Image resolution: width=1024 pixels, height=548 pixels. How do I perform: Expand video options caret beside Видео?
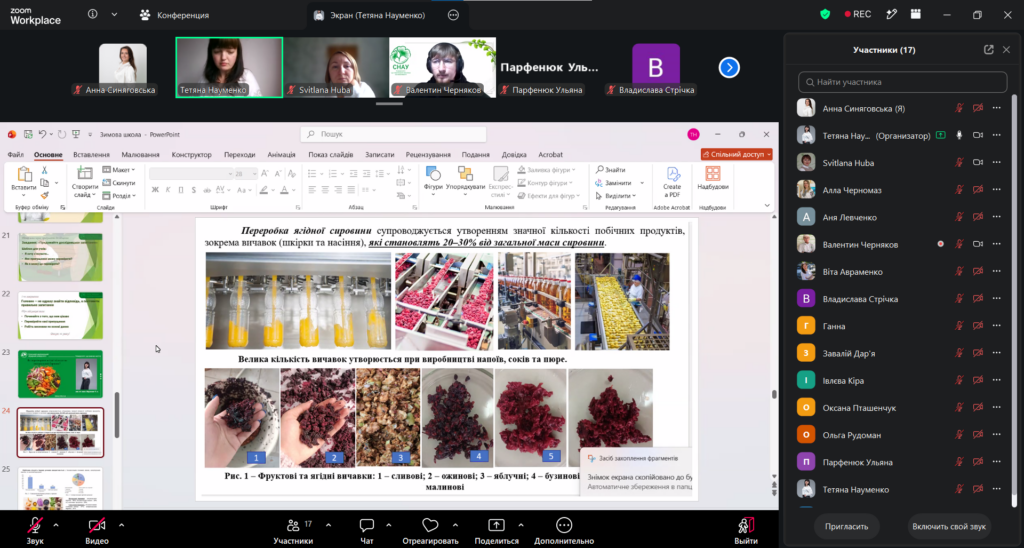pyautogui.click(x=121, y=525)
